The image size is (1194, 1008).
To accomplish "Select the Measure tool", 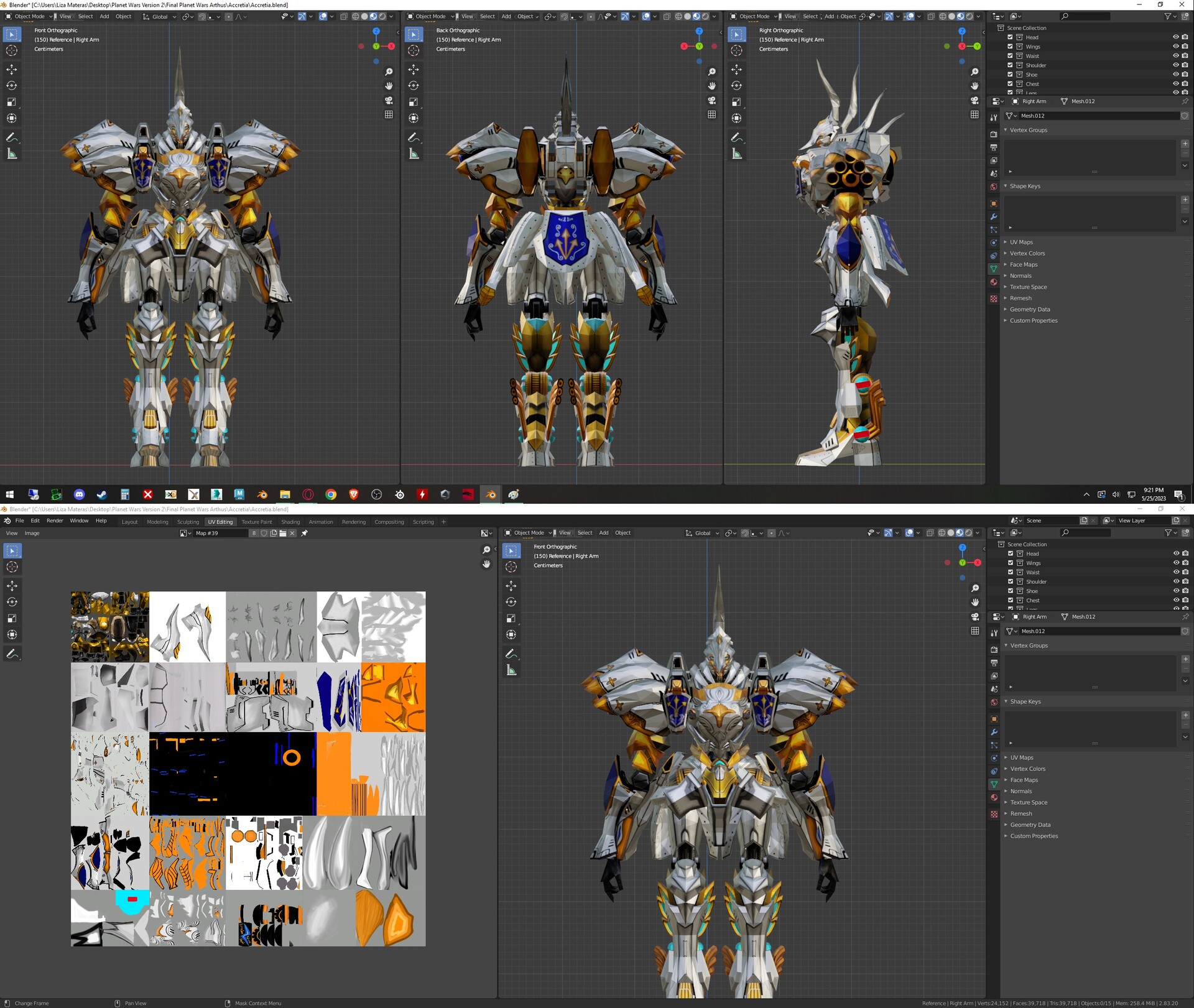I will (x=11, y=152).
